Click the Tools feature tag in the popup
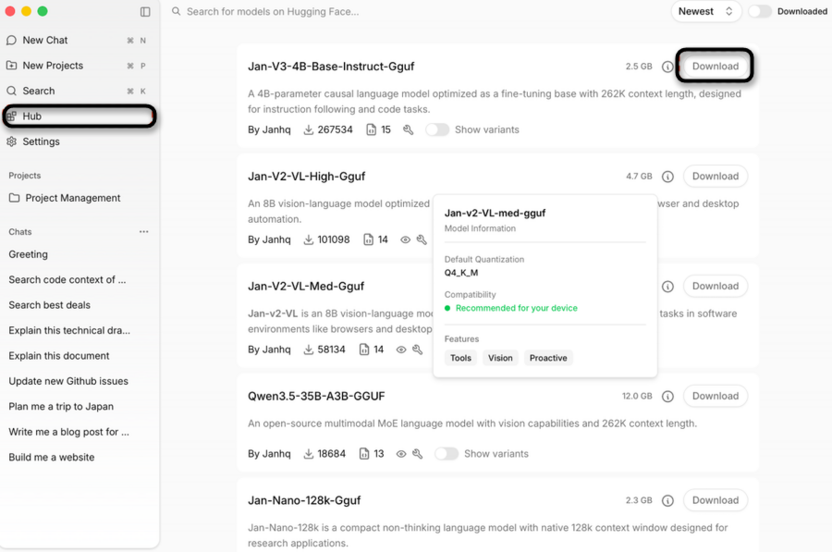 pyautogui.click(x=461, y=358)
